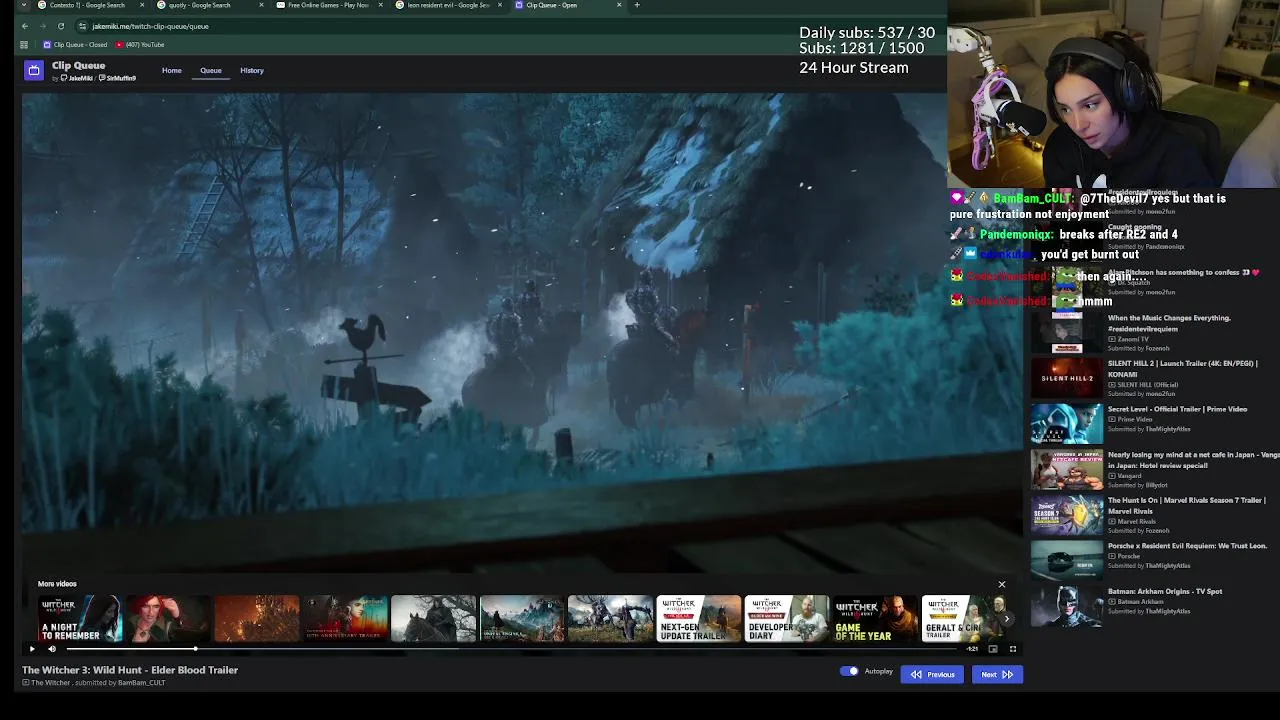Click the Next clip button
This screenshot has height=720, width=1280.
pos(997,674)
